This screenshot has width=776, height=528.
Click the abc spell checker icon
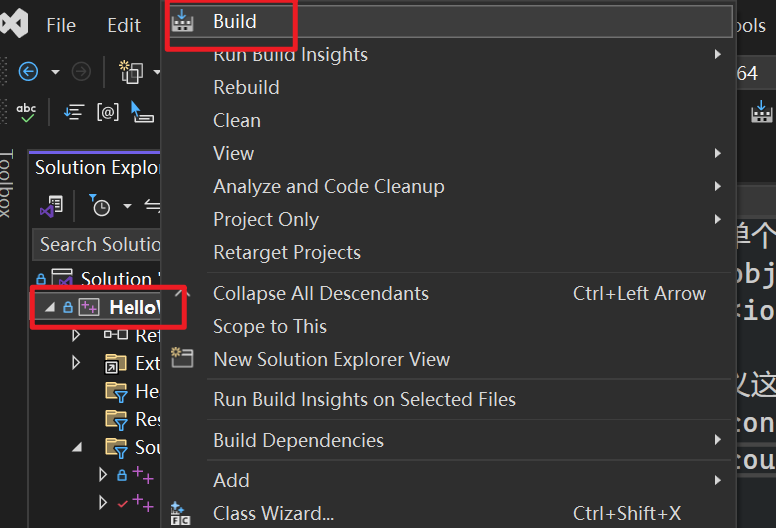pos(26,112)
